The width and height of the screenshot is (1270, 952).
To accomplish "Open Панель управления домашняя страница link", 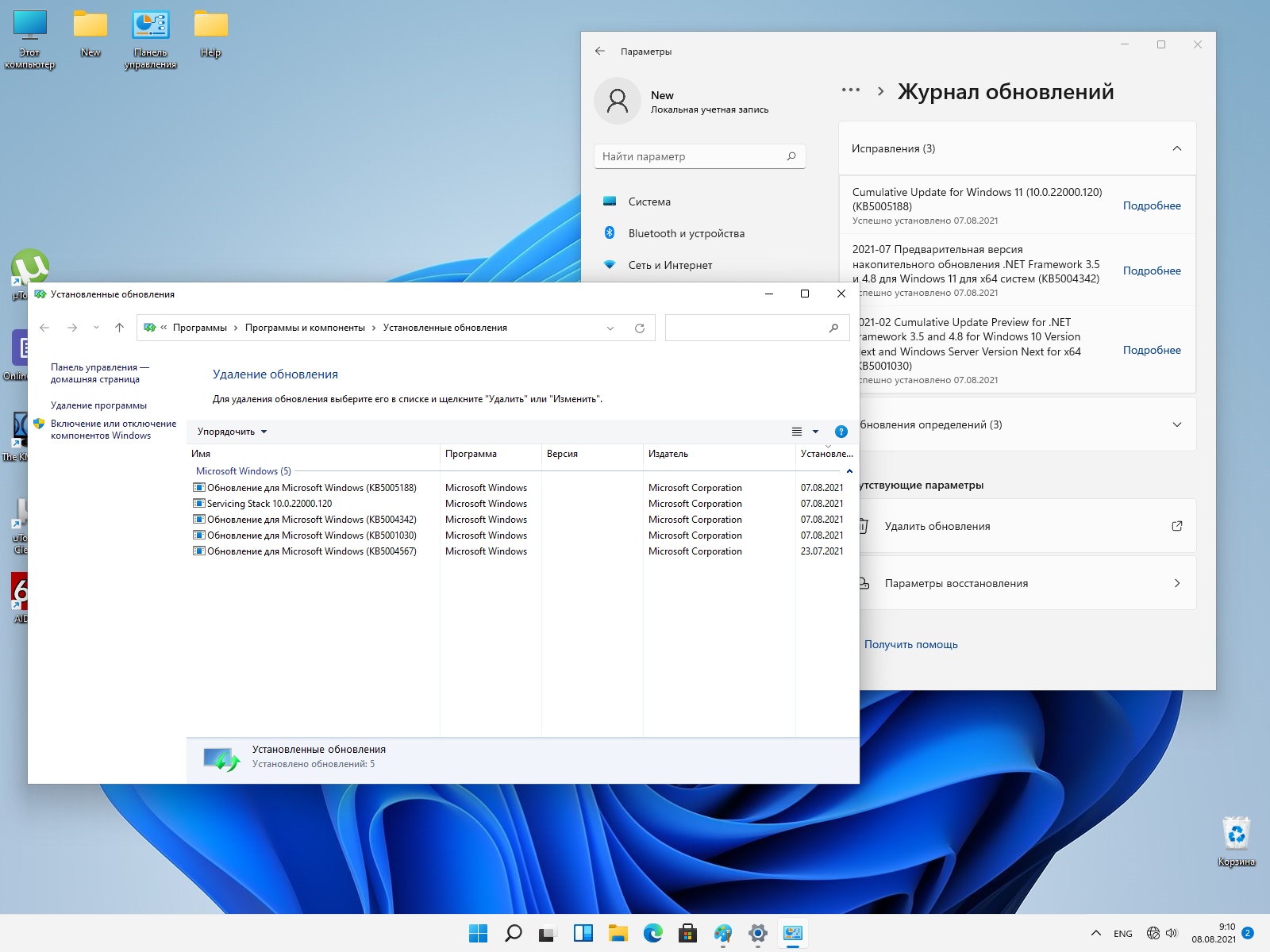I will pyautogui.click(x=100, y=373).
